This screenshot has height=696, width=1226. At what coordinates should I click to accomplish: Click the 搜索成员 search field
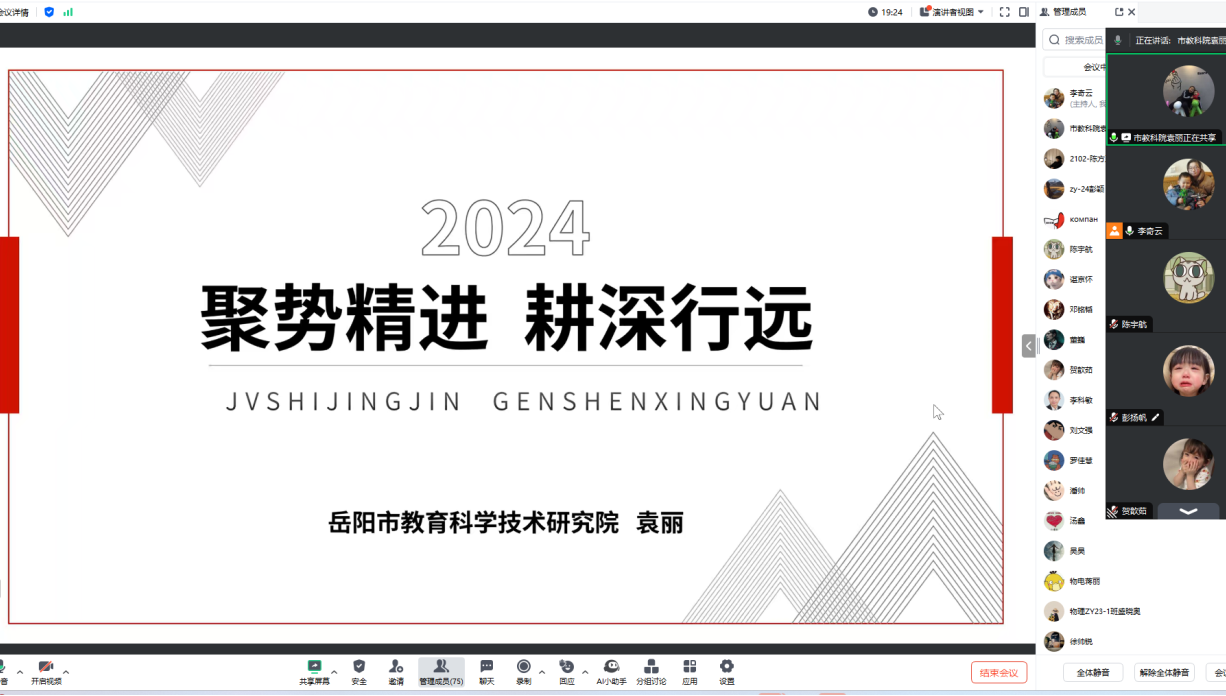(1082, 40)
